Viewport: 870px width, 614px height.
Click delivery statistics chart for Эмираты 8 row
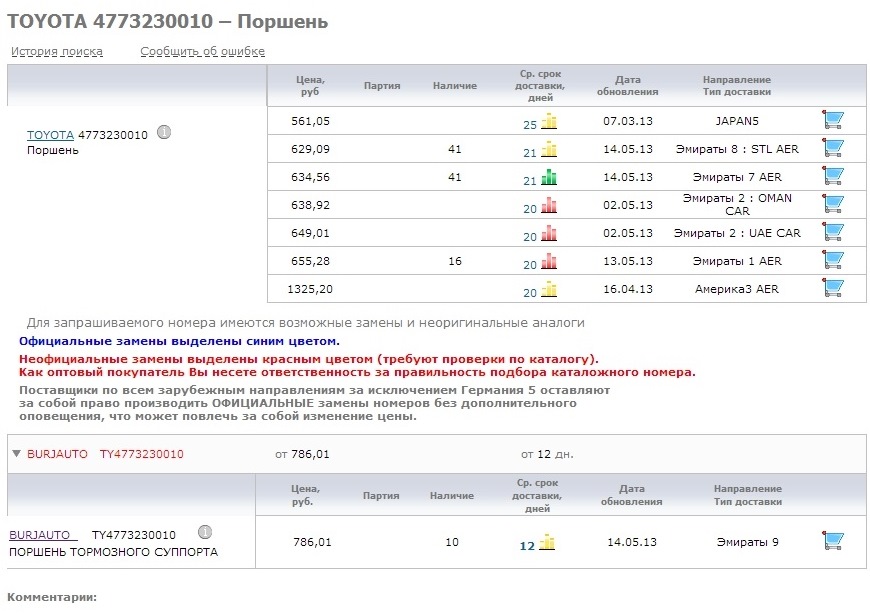click(549, 149)
